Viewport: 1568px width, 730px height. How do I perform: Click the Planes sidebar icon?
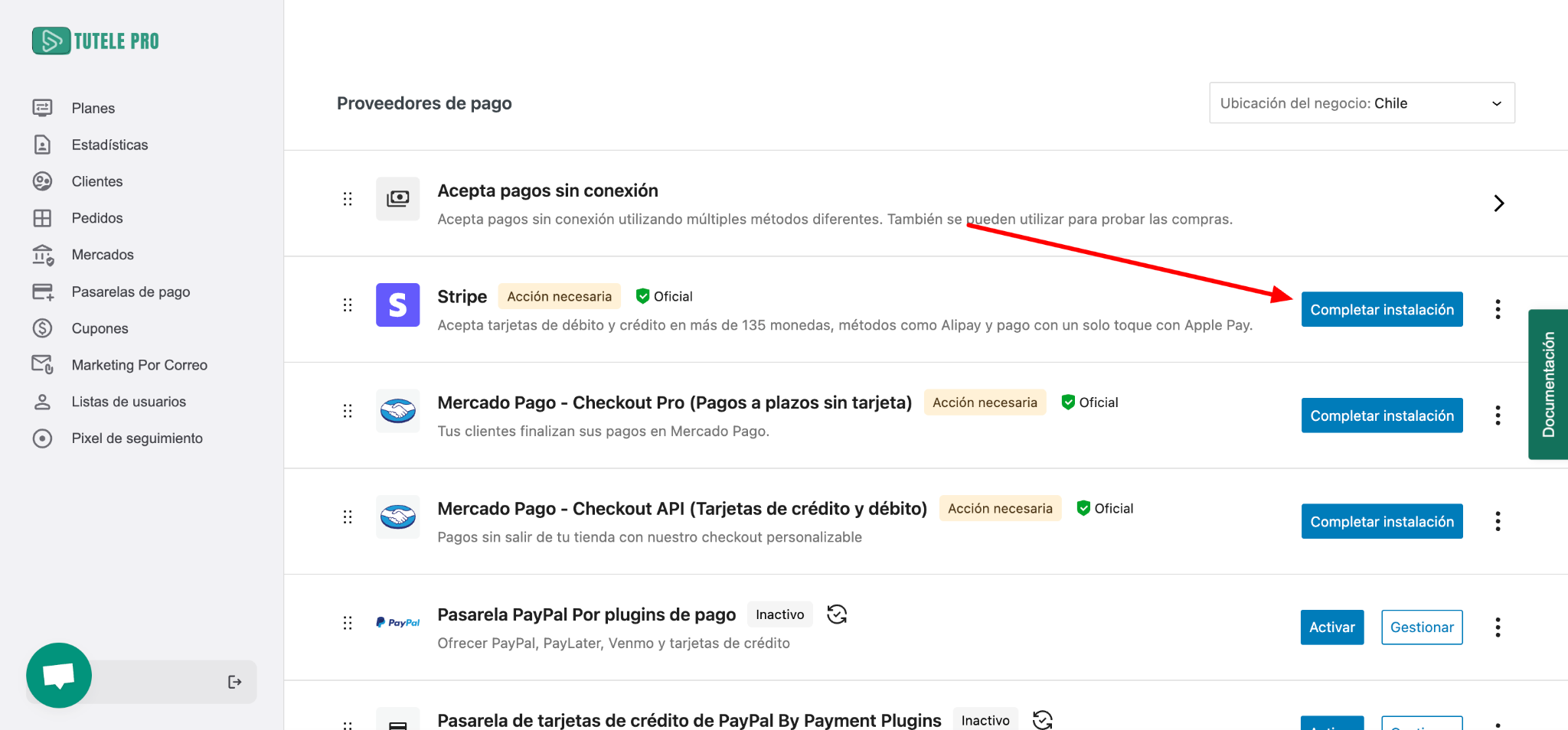[43, 108]
